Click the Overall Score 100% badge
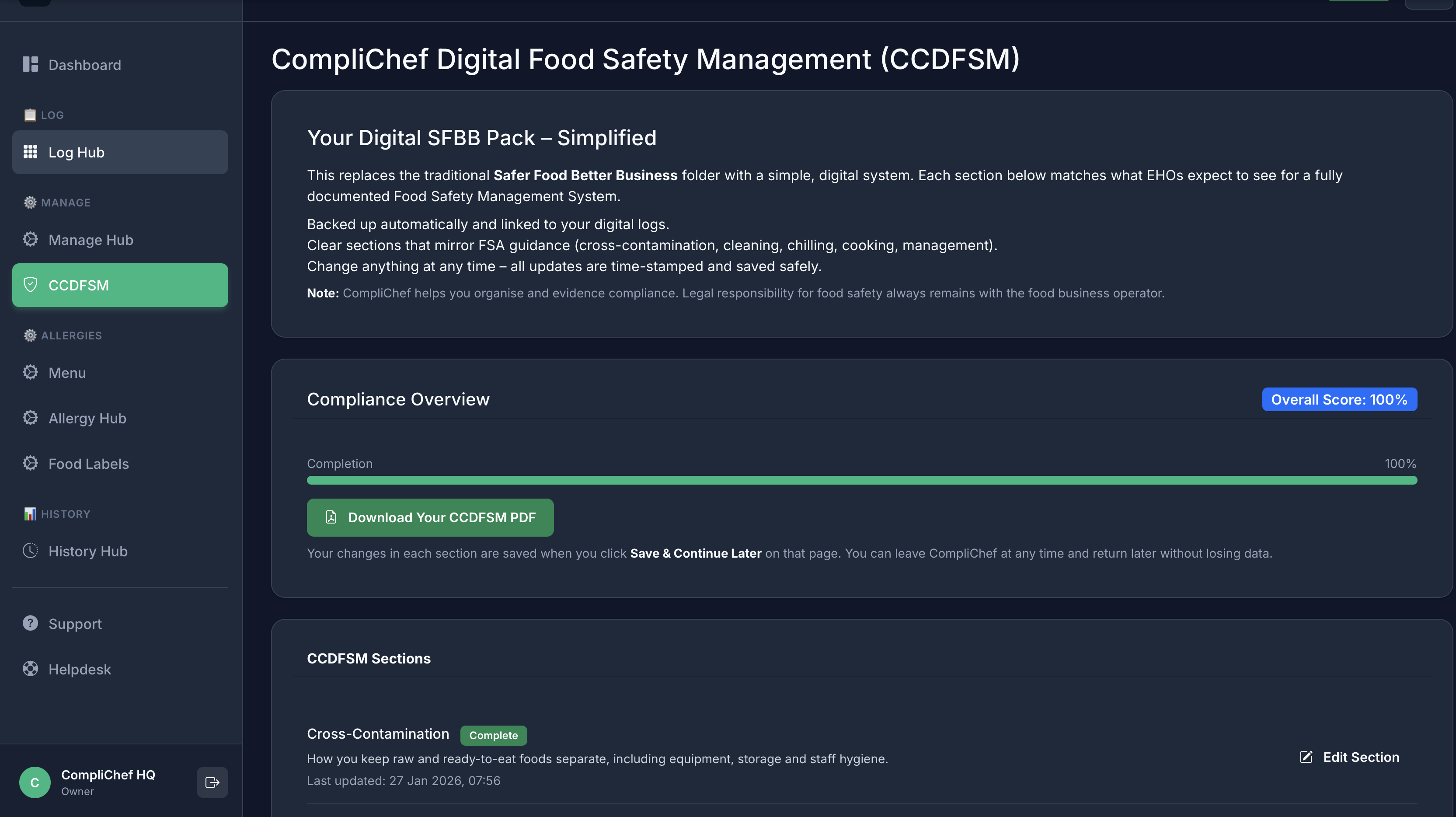This screenshot has width=1456, height=817. (x=1339, y=399)
